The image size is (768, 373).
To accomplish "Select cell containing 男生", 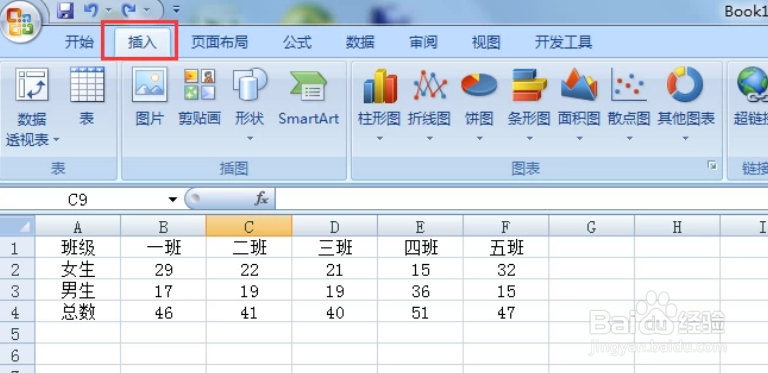I will point(77,291).
